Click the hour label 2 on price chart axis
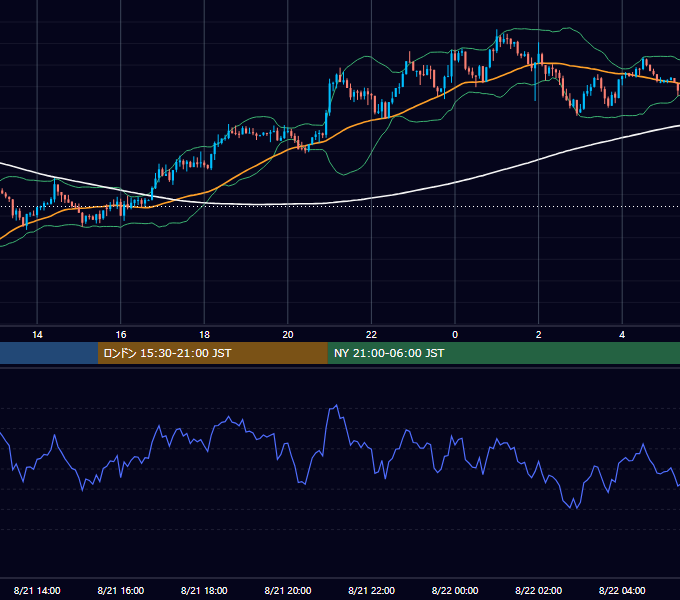The width and height of the screenshot is (680, 600). (x=539, y=335)
